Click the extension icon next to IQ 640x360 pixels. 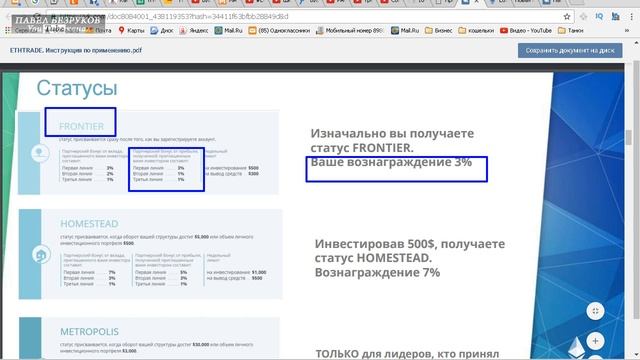click(x=616, y=17)
